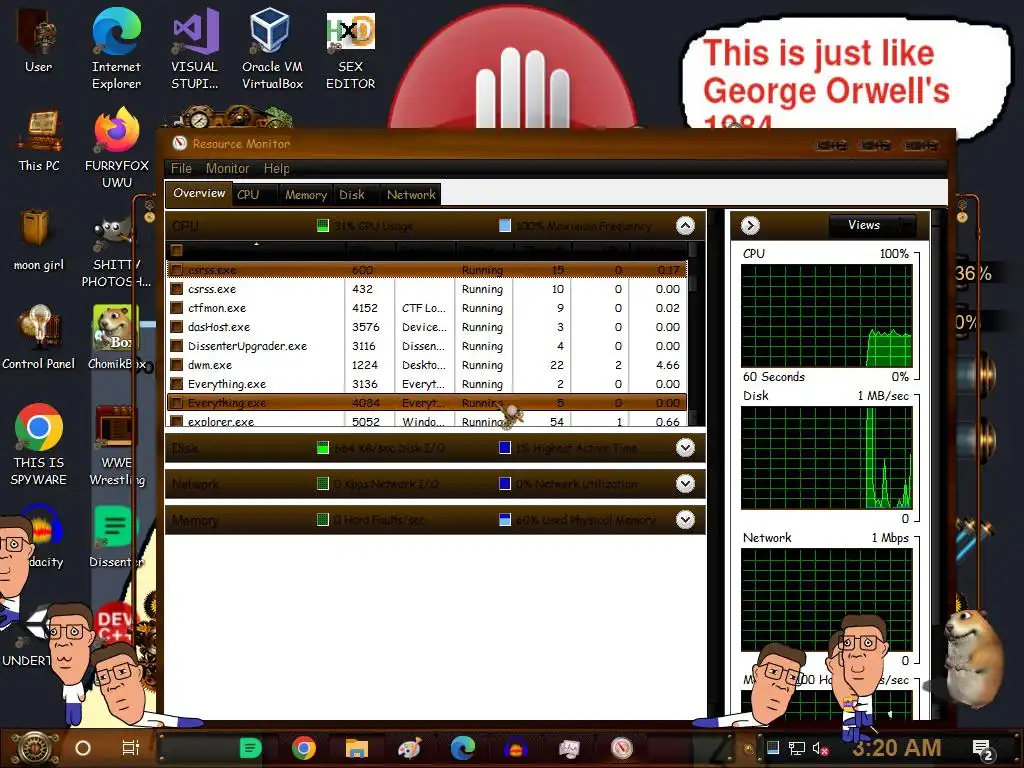Open the VISUAL STUPI... desktop shortcut
The height and width of the screenshot is (768, 1024).
coord(195,48)
